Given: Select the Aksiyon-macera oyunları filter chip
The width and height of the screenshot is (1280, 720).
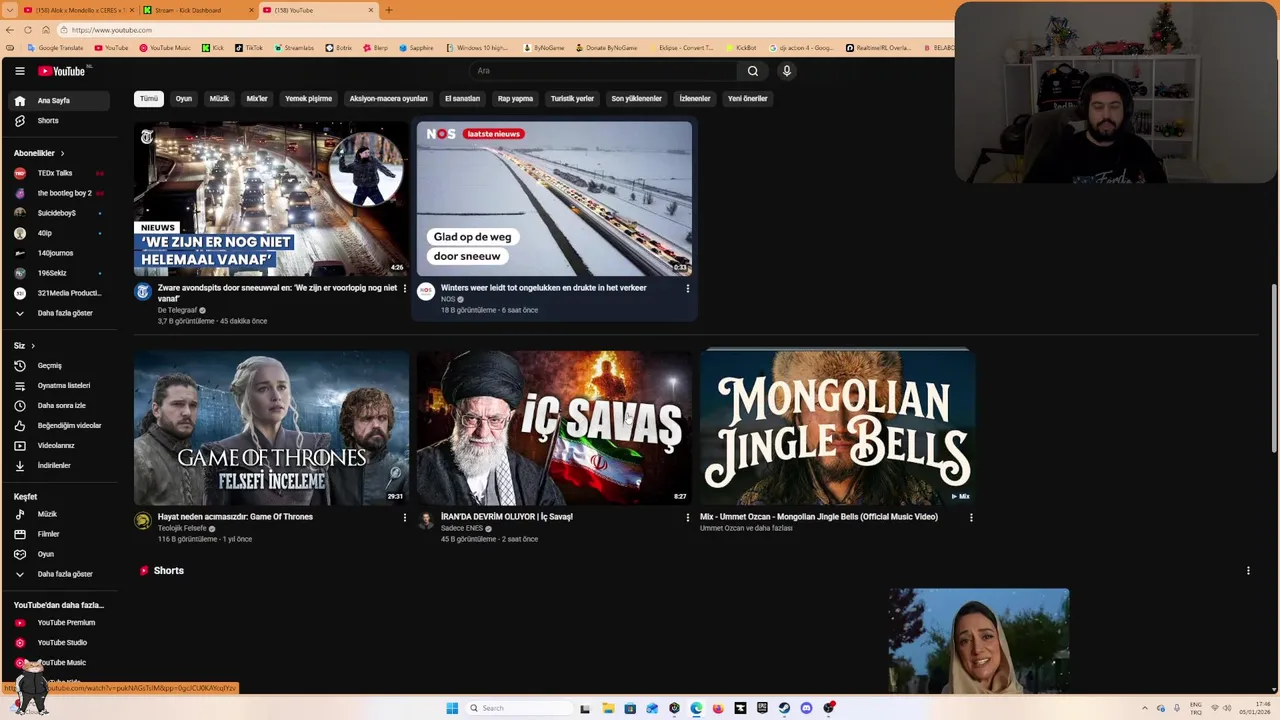Looking at the screenshot, I should [x=388, y=98].
